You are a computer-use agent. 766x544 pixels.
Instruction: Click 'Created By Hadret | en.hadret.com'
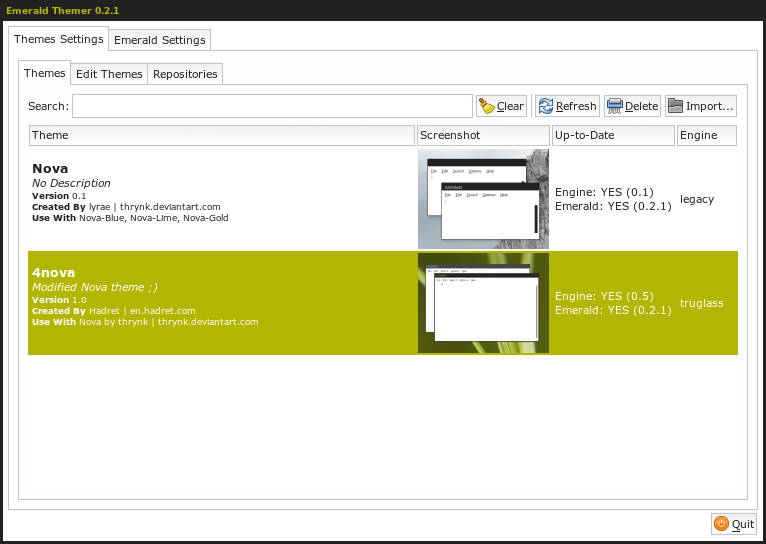click(114, 311)
